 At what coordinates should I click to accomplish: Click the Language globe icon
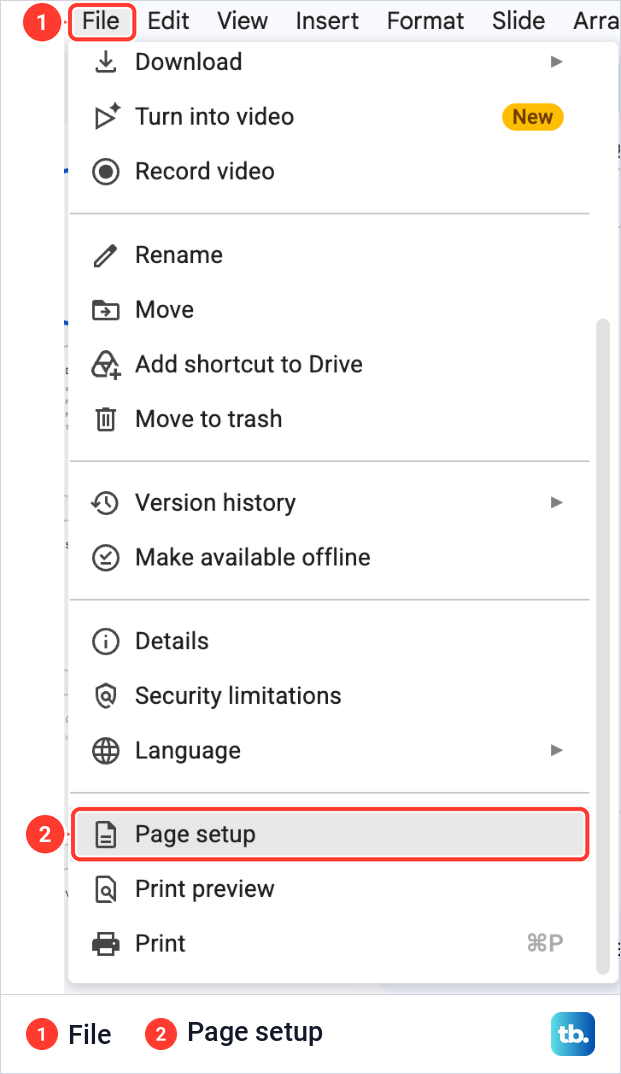[105, 751]
